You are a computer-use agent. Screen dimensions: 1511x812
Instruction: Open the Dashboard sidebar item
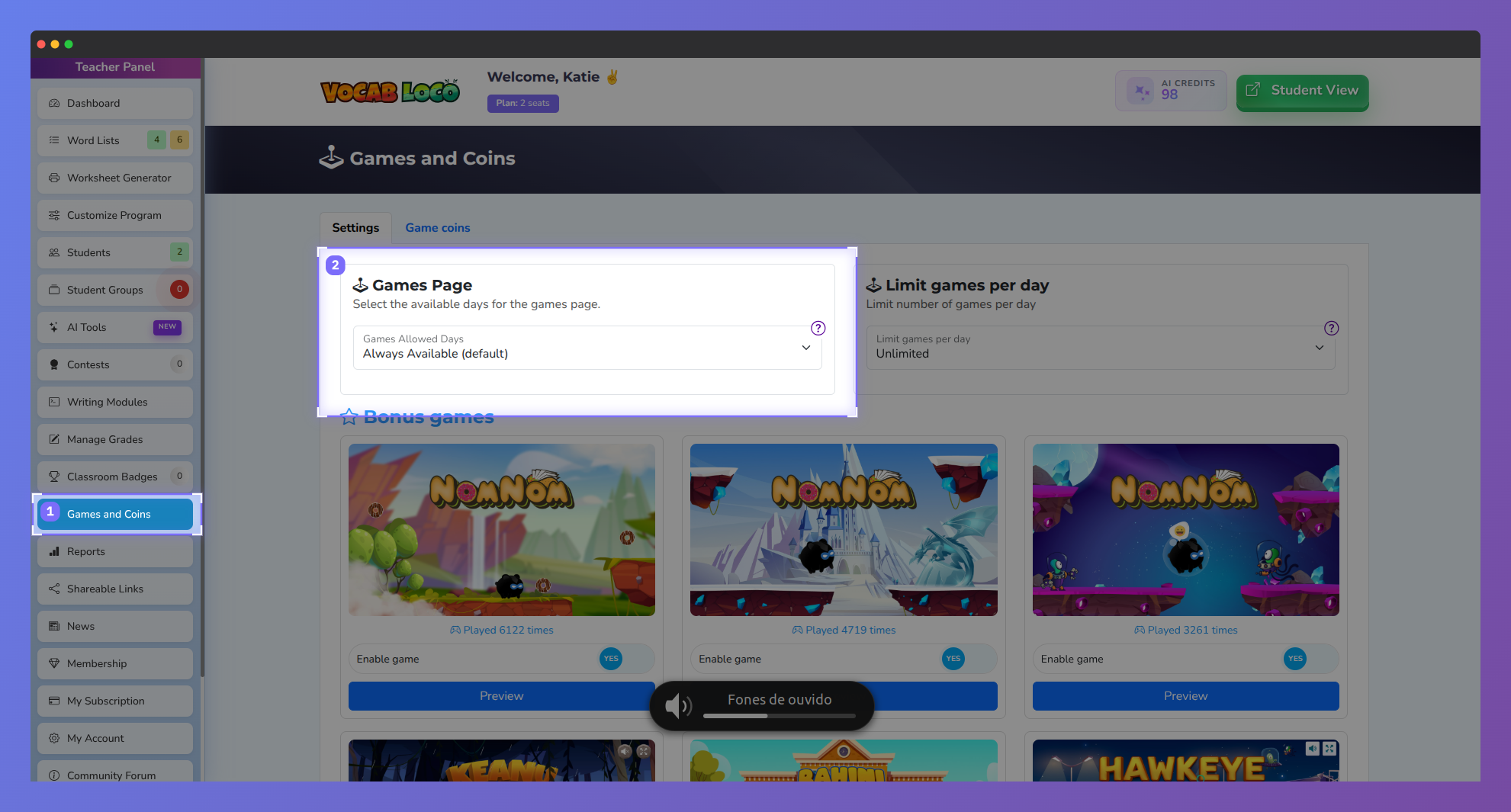click(x=115, y=103)
